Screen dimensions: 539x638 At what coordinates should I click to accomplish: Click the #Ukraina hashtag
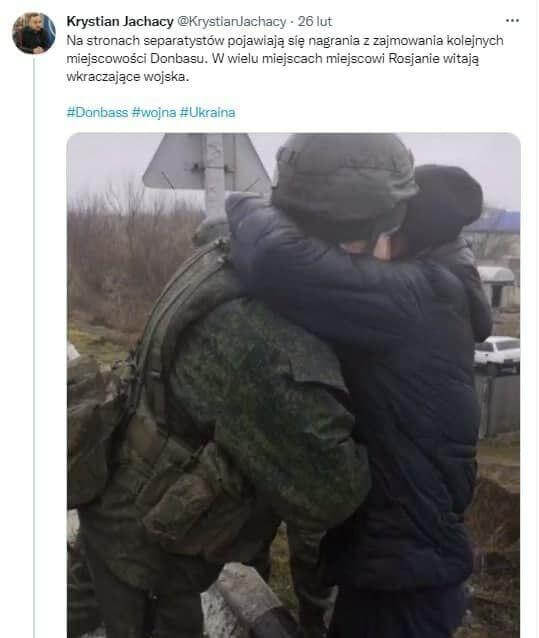click(x=207, y=112)
